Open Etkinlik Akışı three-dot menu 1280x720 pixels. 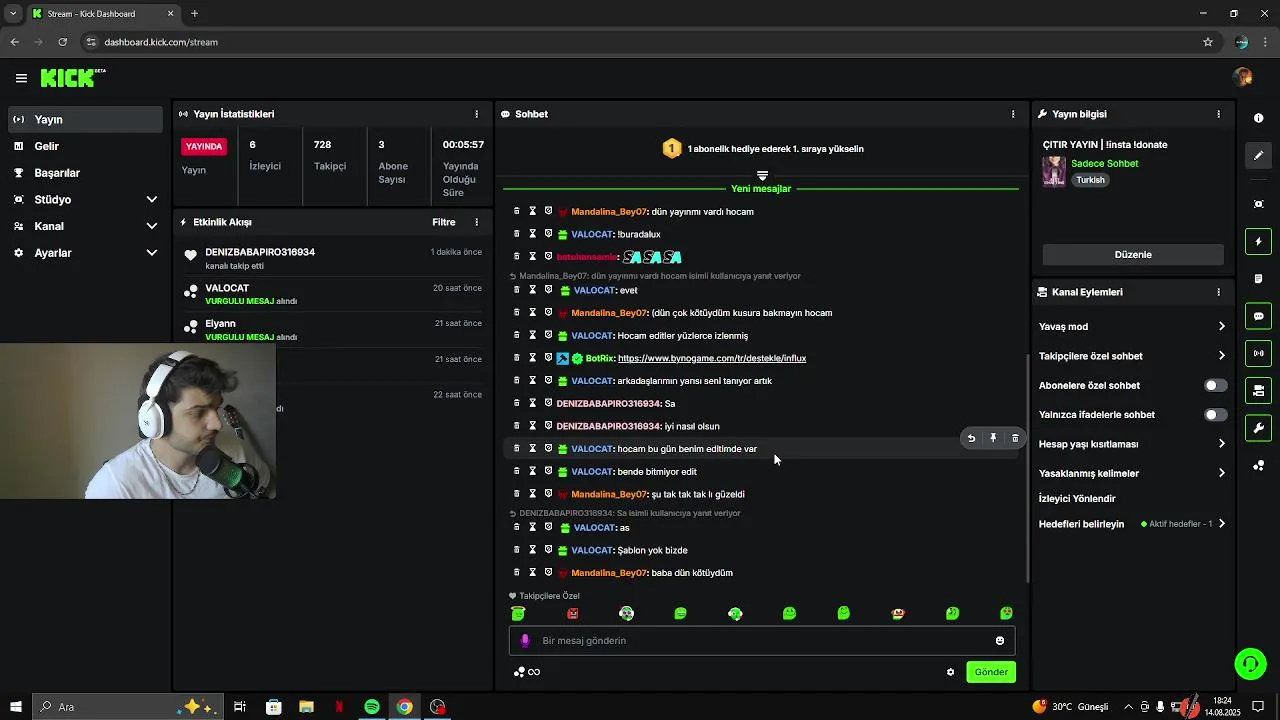[476, 222]
